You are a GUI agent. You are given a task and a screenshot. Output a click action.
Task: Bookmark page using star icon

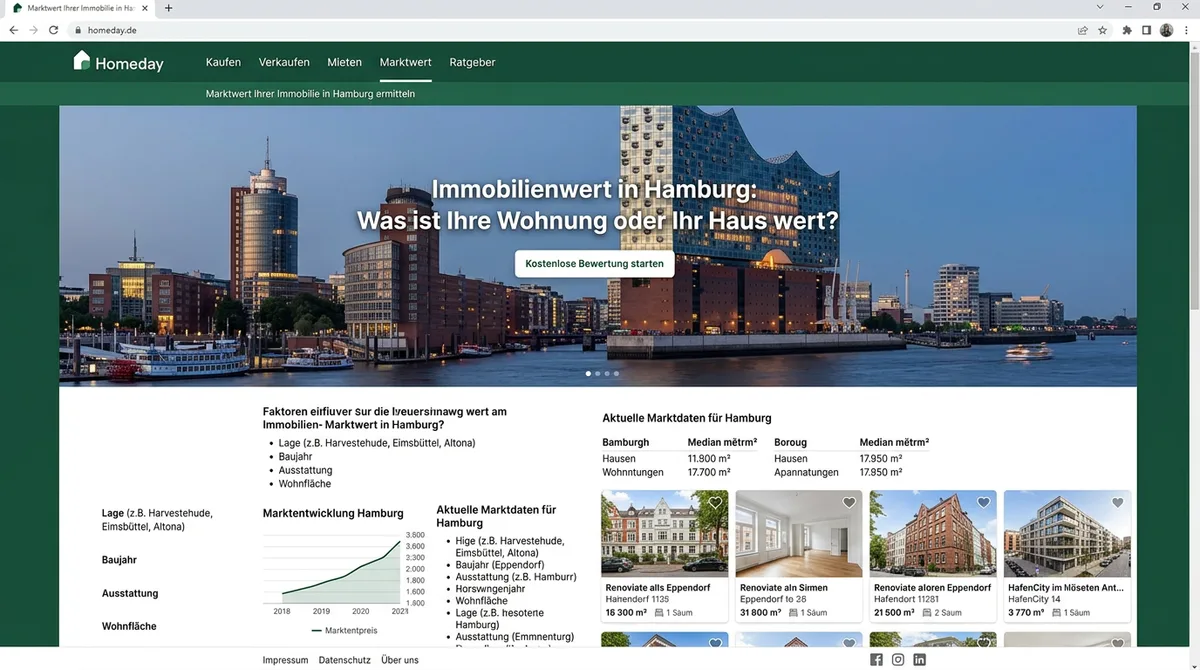pos(1103,30)
